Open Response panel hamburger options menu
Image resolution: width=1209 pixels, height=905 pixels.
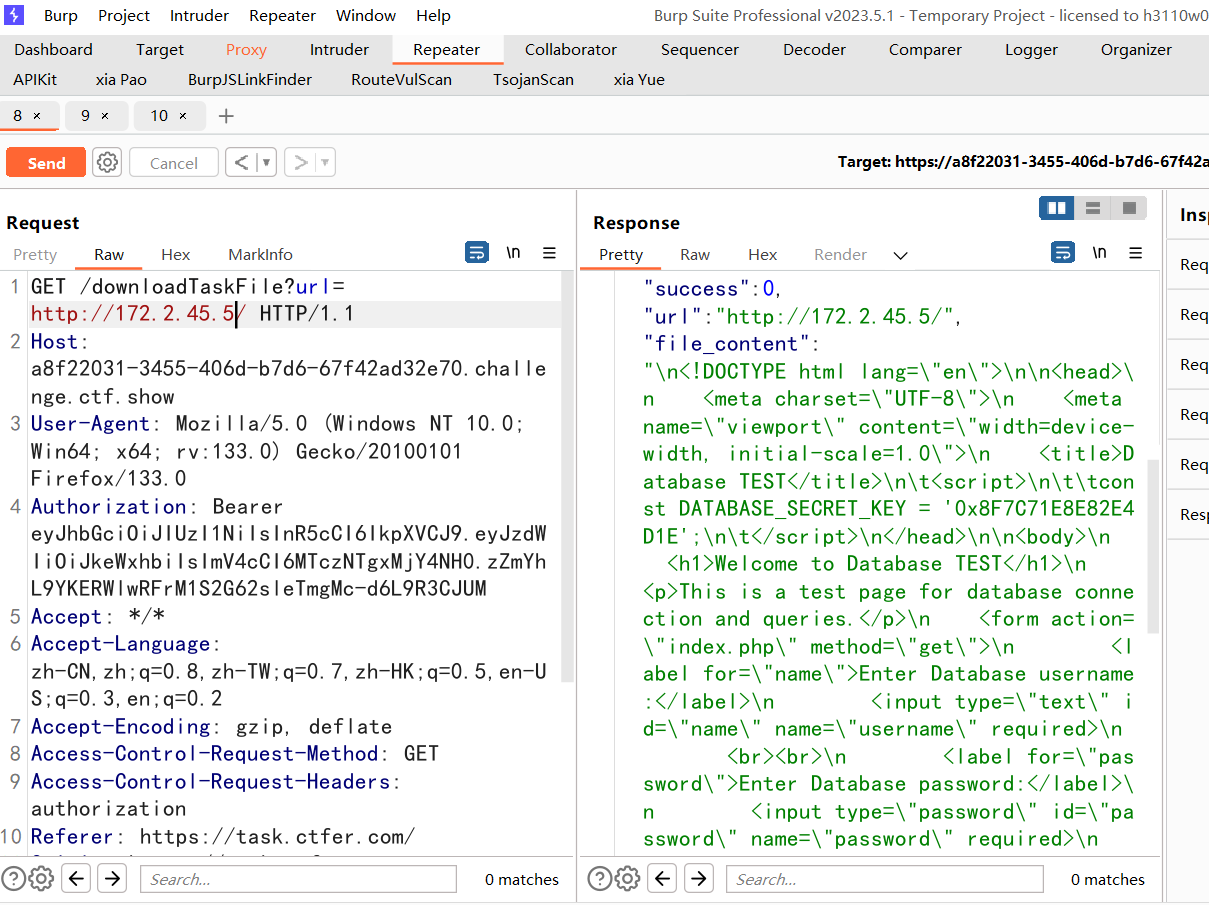click(x=1136, y=253)
